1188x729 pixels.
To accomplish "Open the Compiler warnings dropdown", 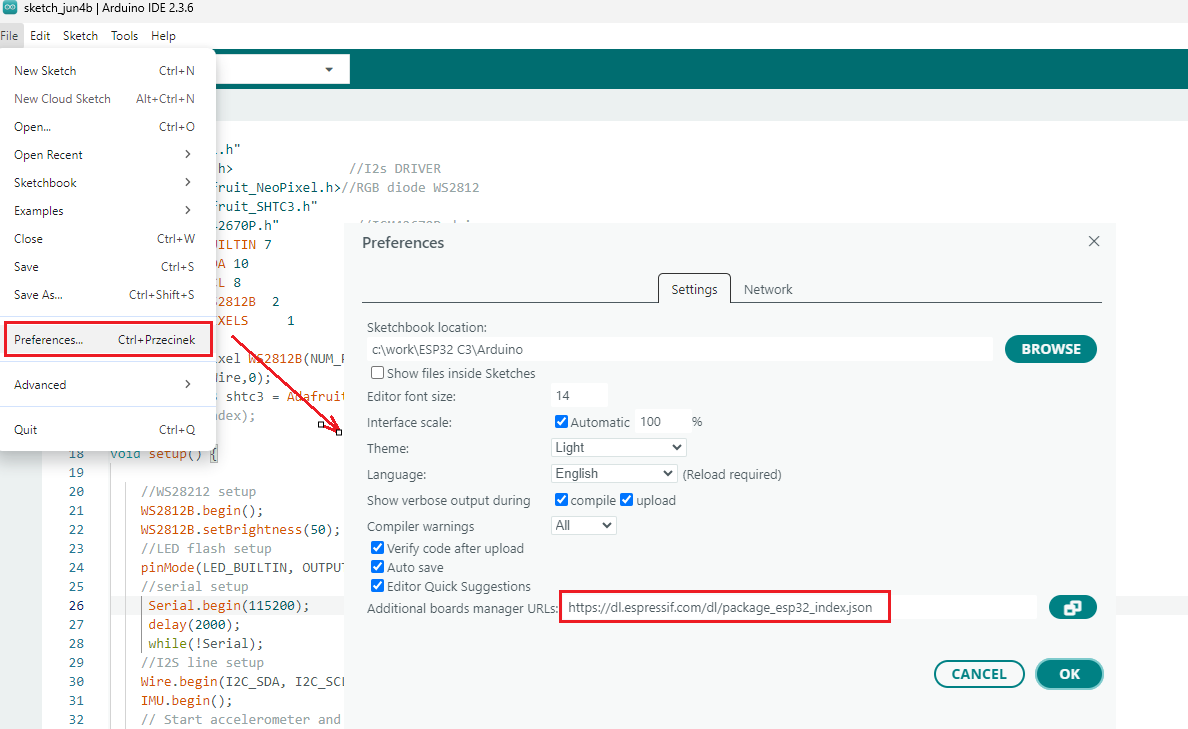I will pyautogui.click(x=584, y=525).
